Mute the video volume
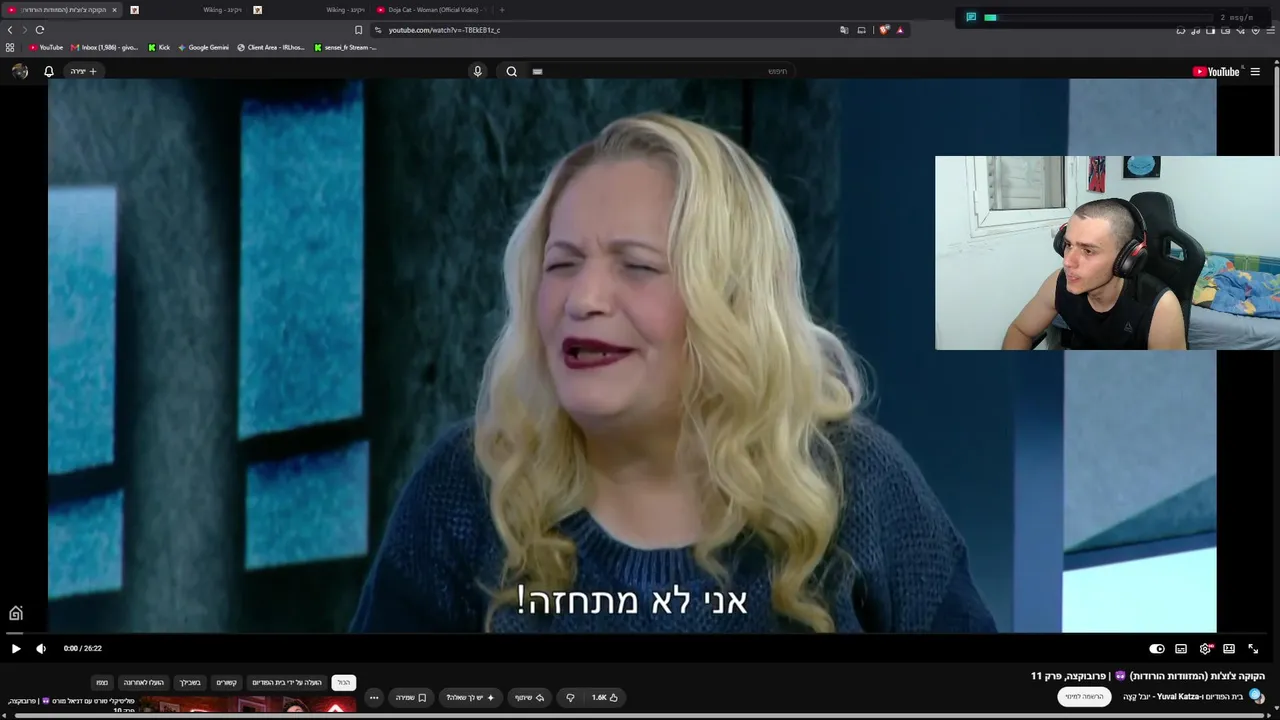Viewport: 1280px width, 720px height. [x=41, y=649]
